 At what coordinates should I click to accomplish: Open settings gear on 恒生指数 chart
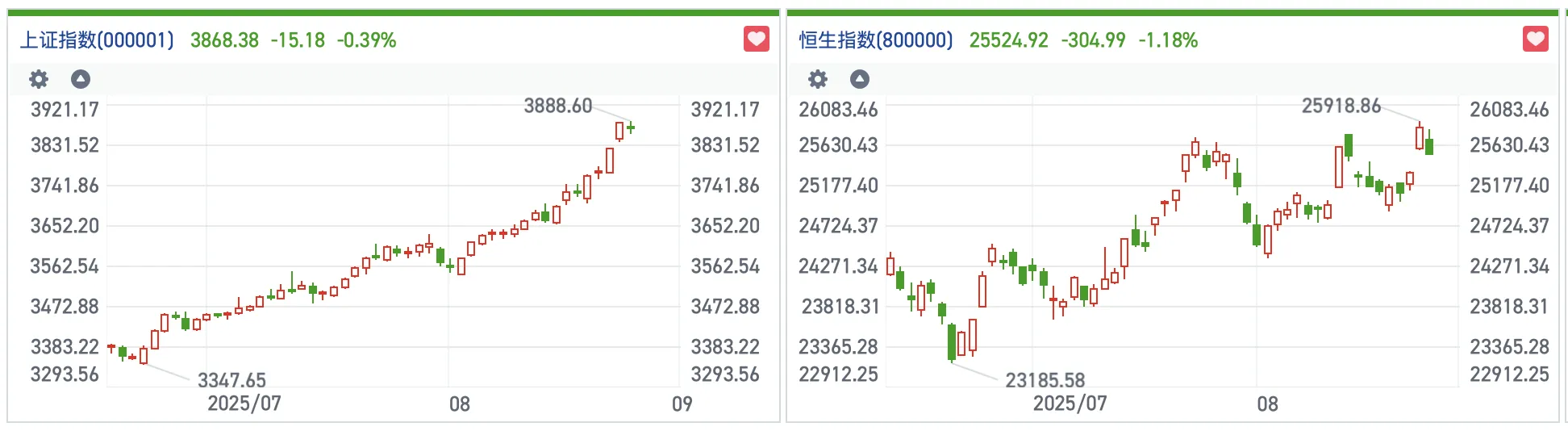pyautogui.click(x=818, y=79)
